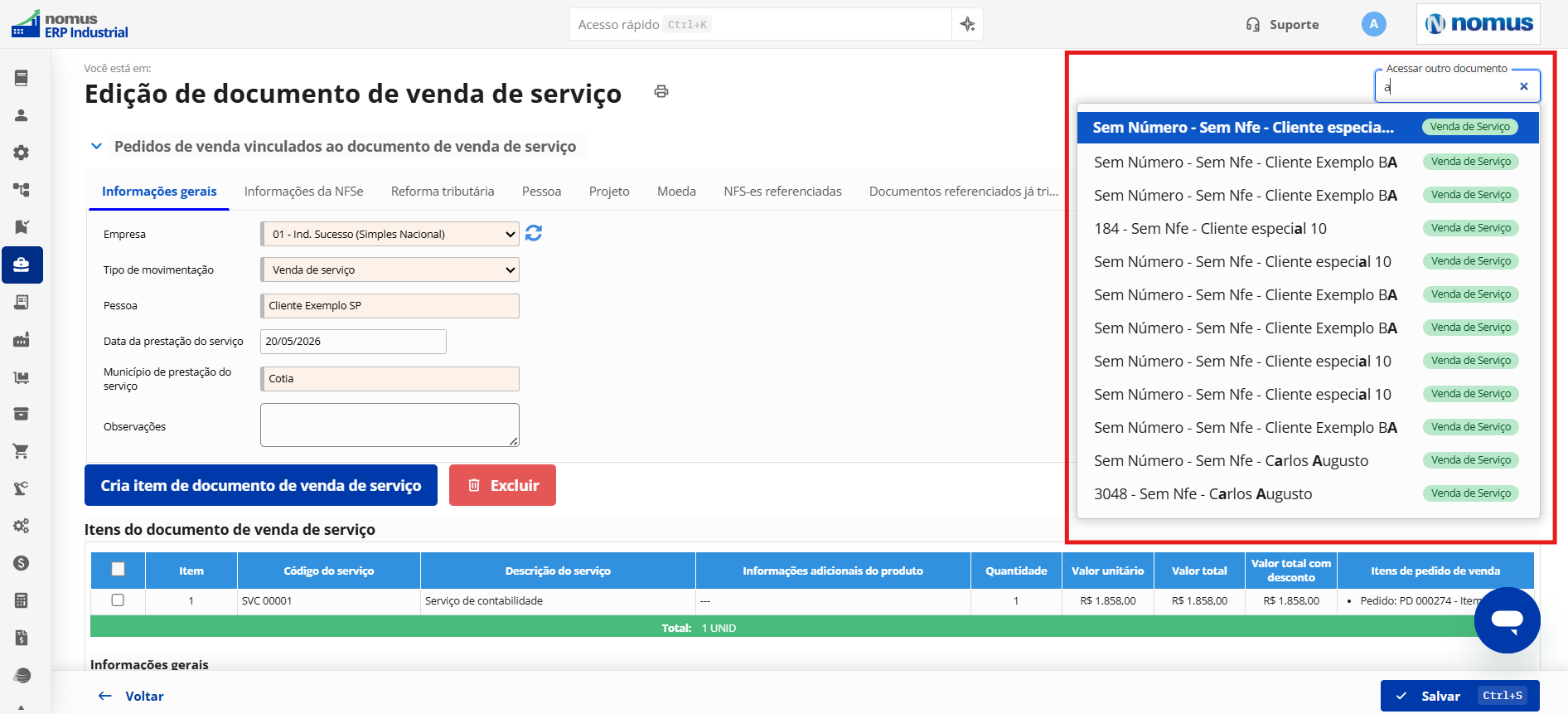Select 184 - Sem Nfe - Cliente especial 10
Viewport: 1568px width, 714px height.
click(1308, 228)
